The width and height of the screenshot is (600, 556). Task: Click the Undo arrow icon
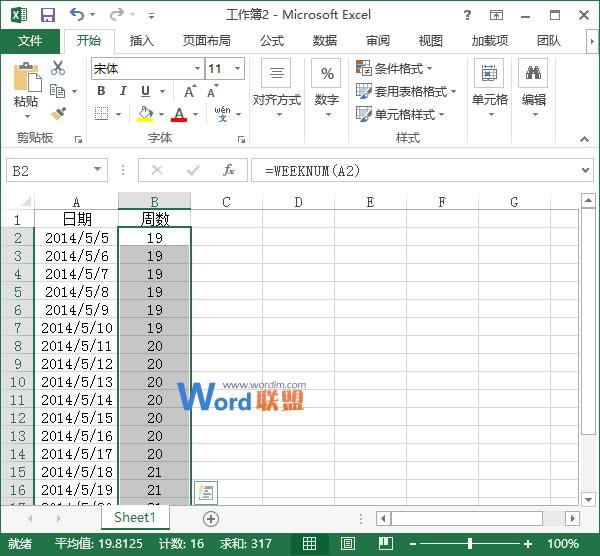click(x=77, y=15)
